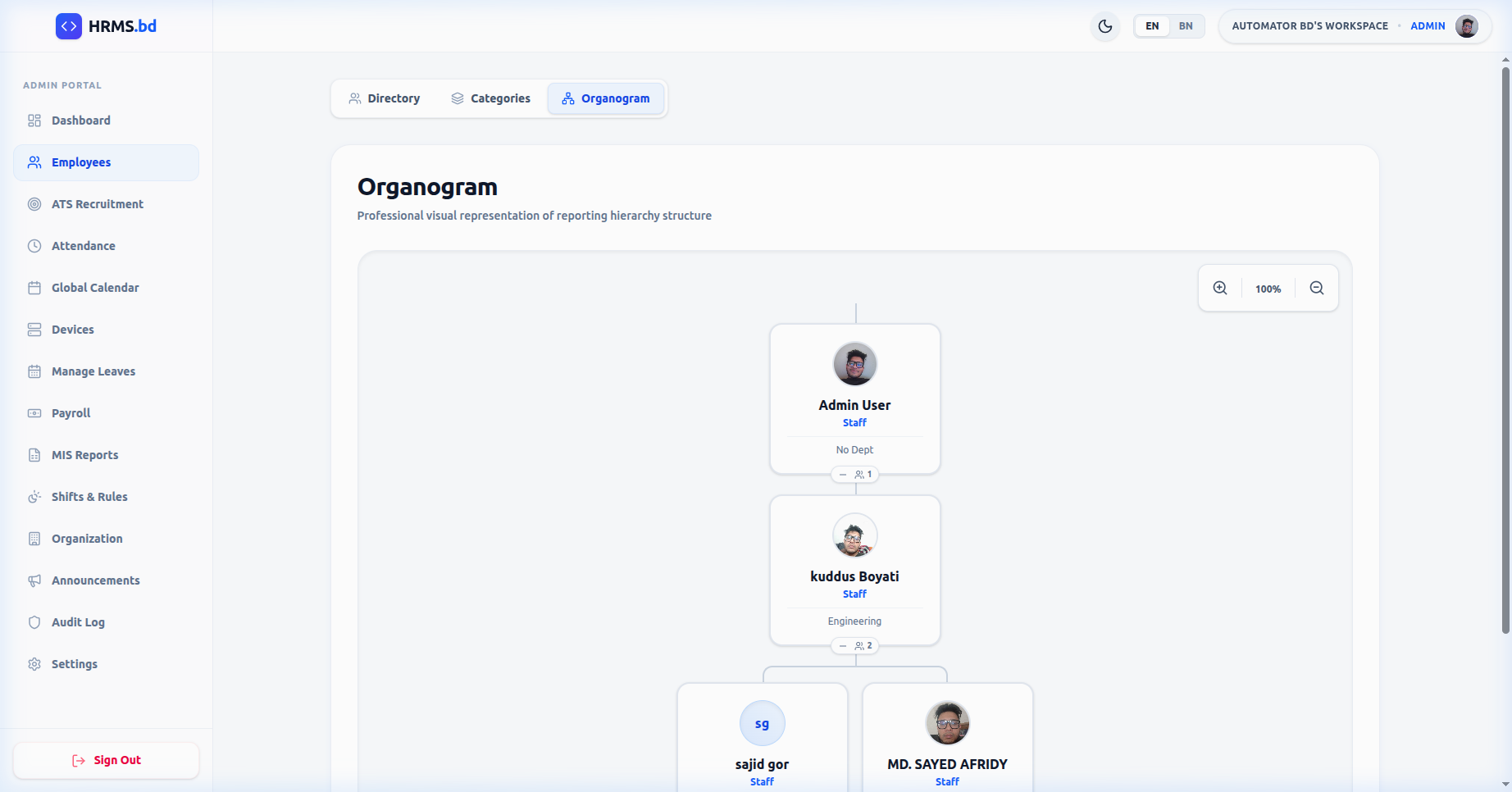1512x792 pixels.
Task: Click the MD. SAYED AFRIDY name text
Action: [947, 764]
